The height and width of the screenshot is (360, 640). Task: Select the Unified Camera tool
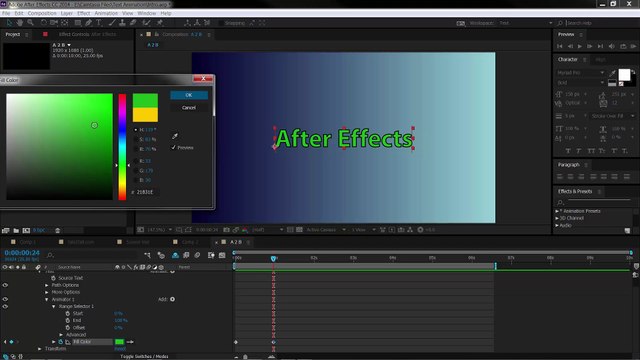[x=53, y=23]
